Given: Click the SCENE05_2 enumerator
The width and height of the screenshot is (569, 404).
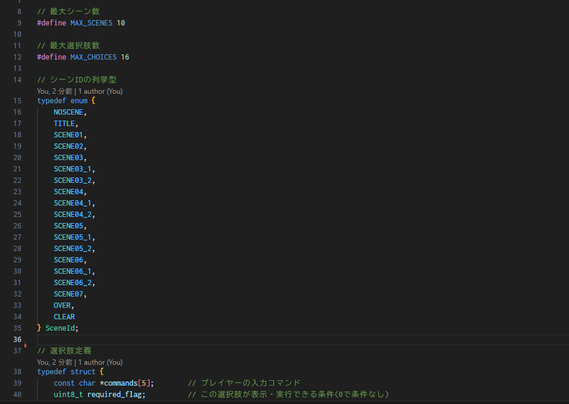Looking at the screenshot, I should tap(73, 249).
